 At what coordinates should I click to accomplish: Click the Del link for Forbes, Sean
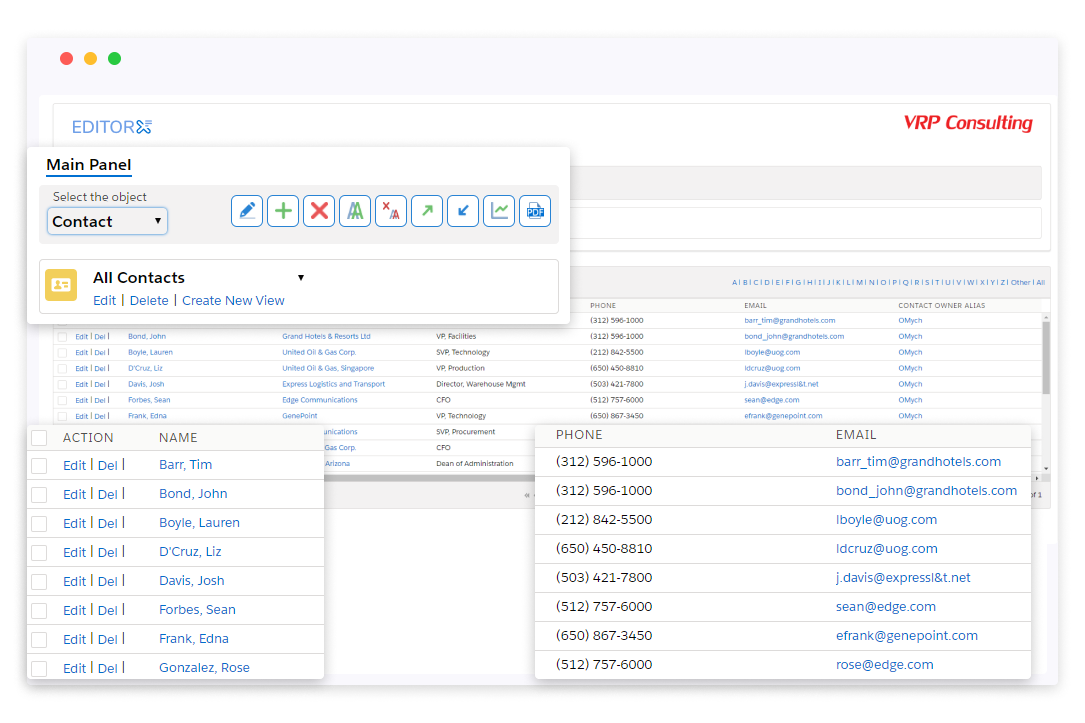107,610
